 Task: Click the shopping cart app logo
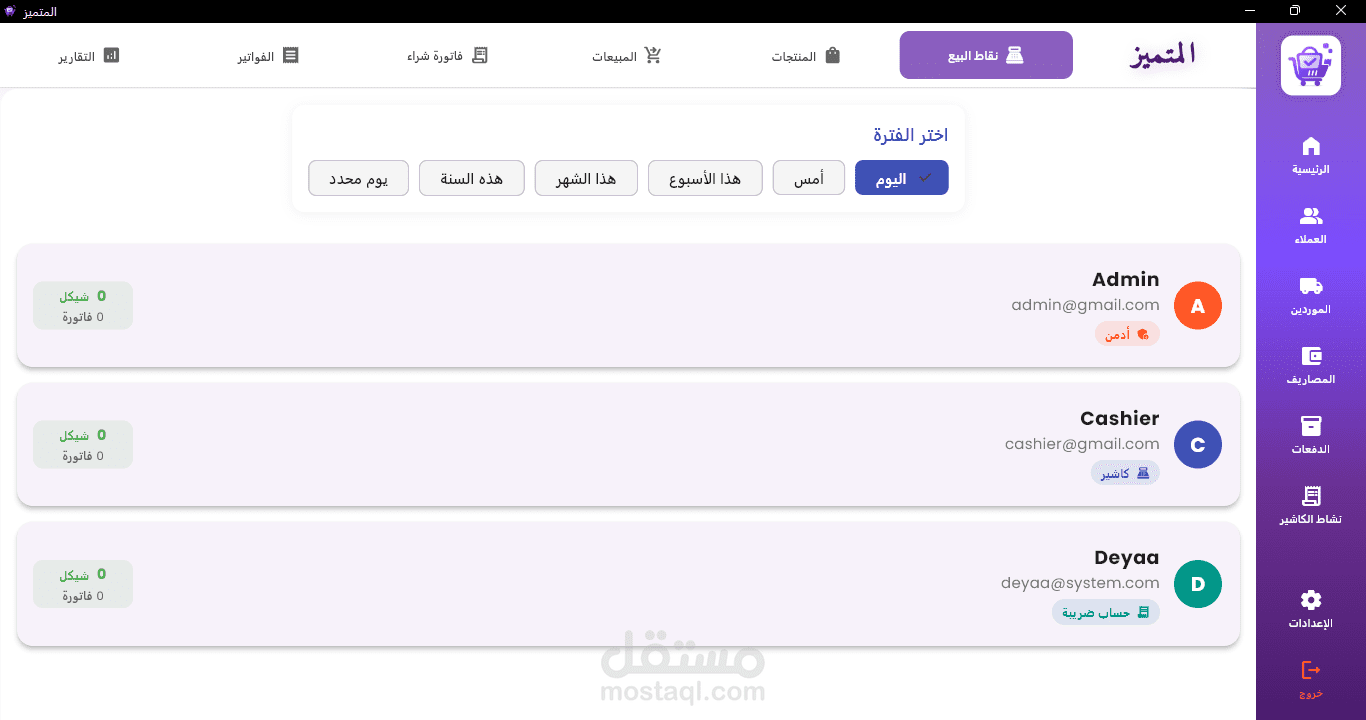click(1311, 66)
